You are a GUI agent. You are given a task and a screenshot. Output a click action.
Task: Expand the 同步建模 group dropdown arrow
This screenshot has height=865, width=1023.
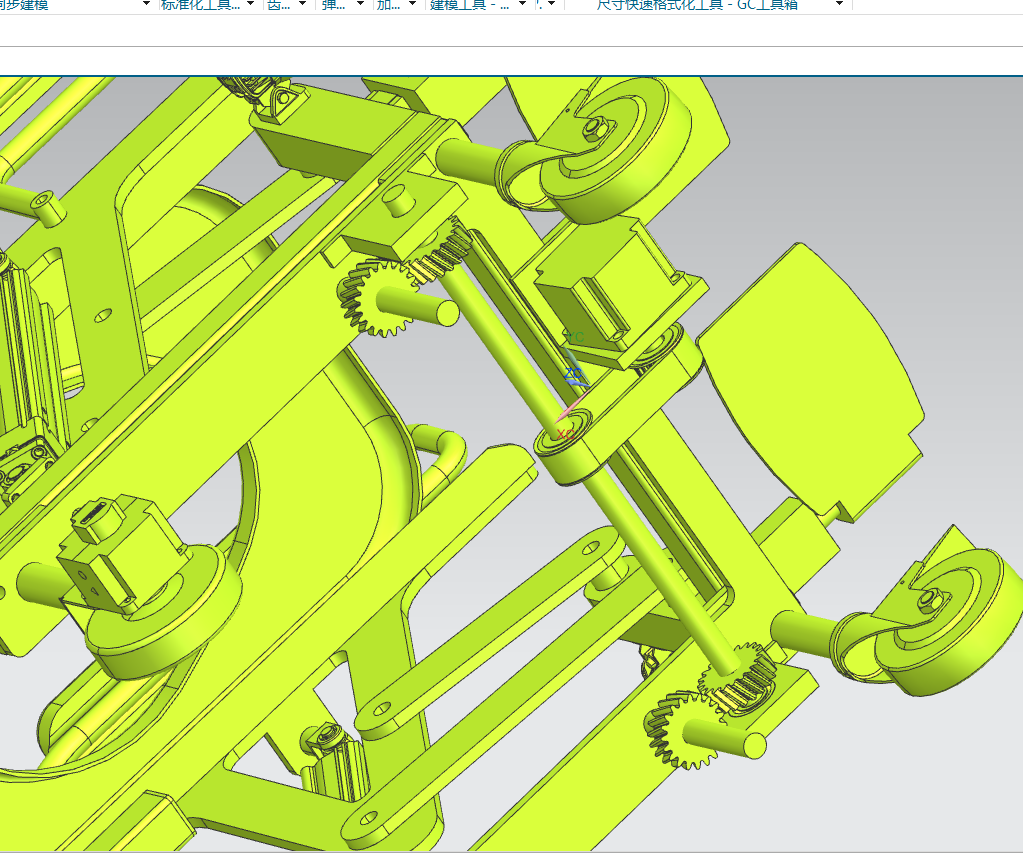[x=145, y=4]
